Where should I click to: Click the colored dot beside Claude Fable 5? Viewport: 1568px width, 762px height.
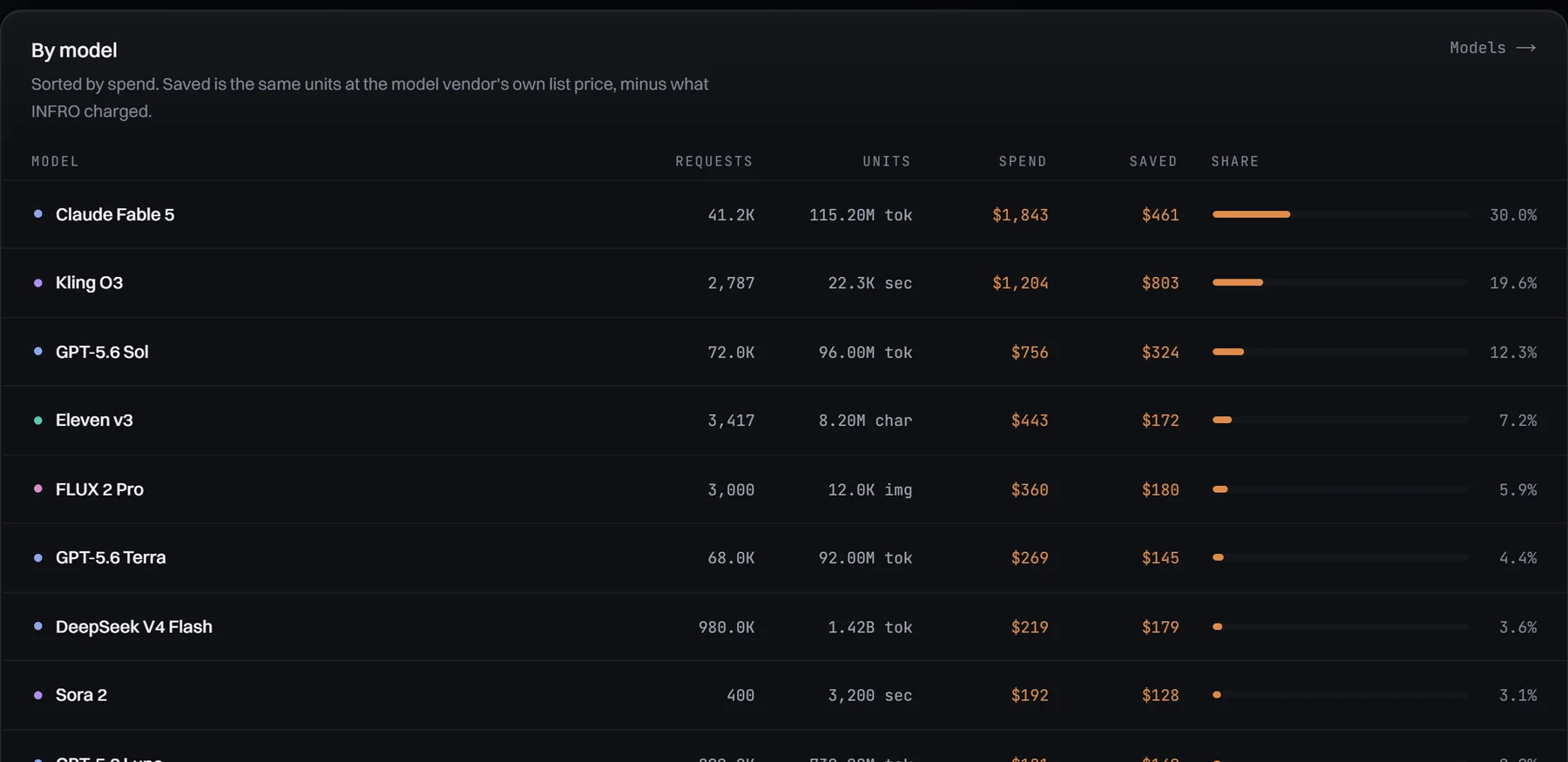click(x=37, y=214)
